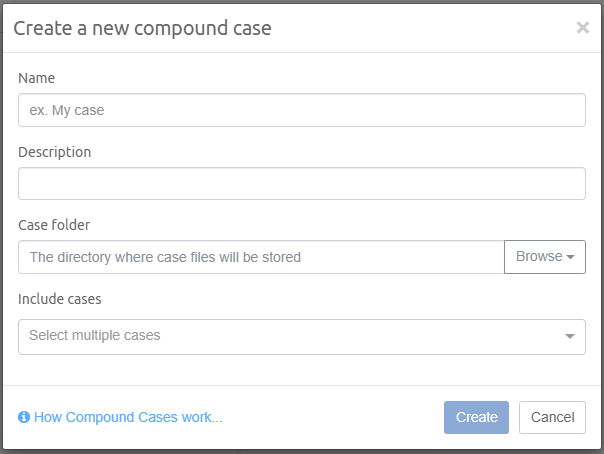Cancel the new compound case dialog
The height and width of the screenshot is (454, 604).
tap(552, 417)
